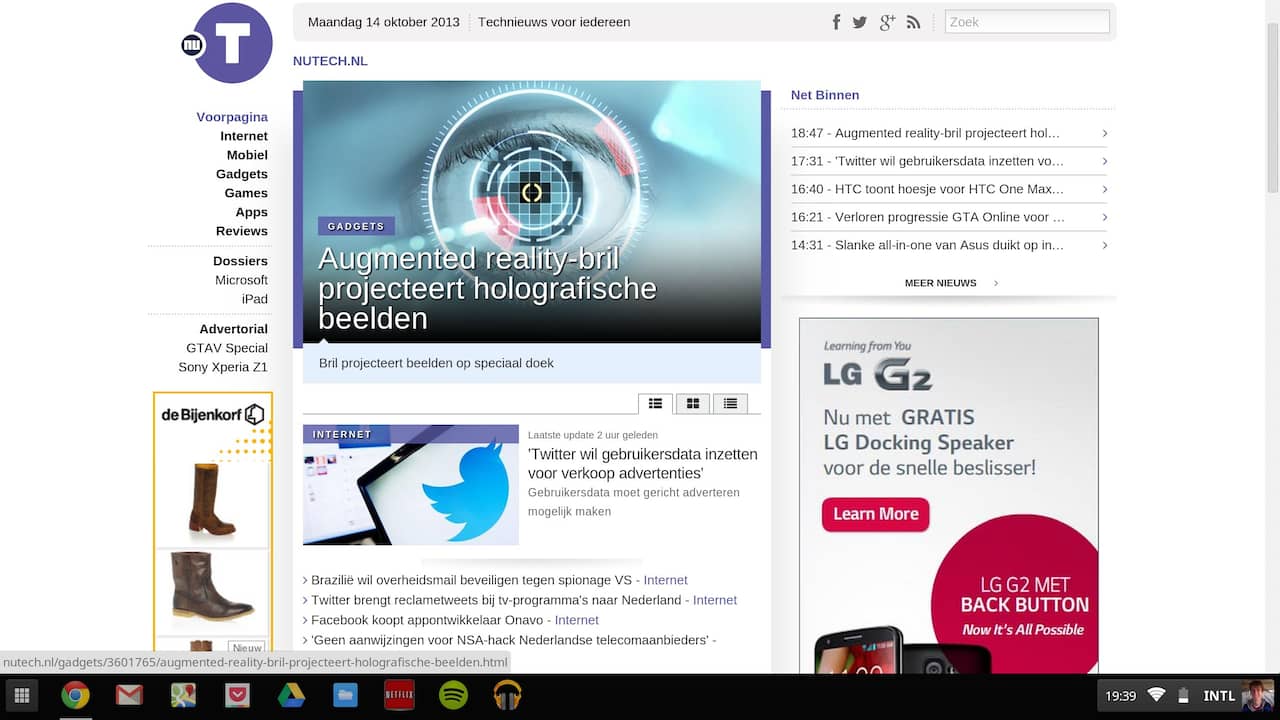
Task: Open Google Play Music headphones icon
Action: [507, 695]
